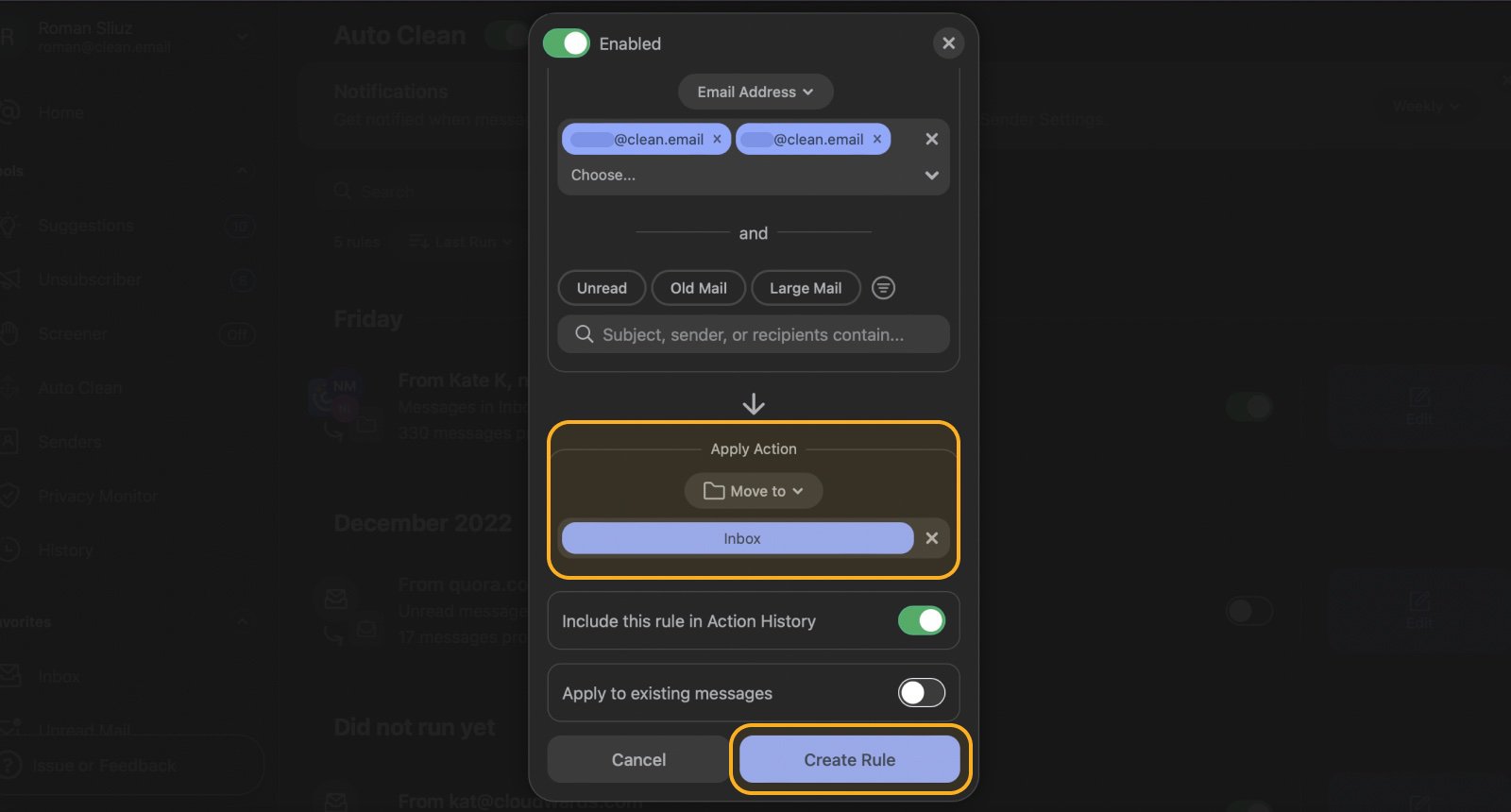The image size is (1511, 812).
Task: Turn off Include in Action History
Action: [921, 620]
